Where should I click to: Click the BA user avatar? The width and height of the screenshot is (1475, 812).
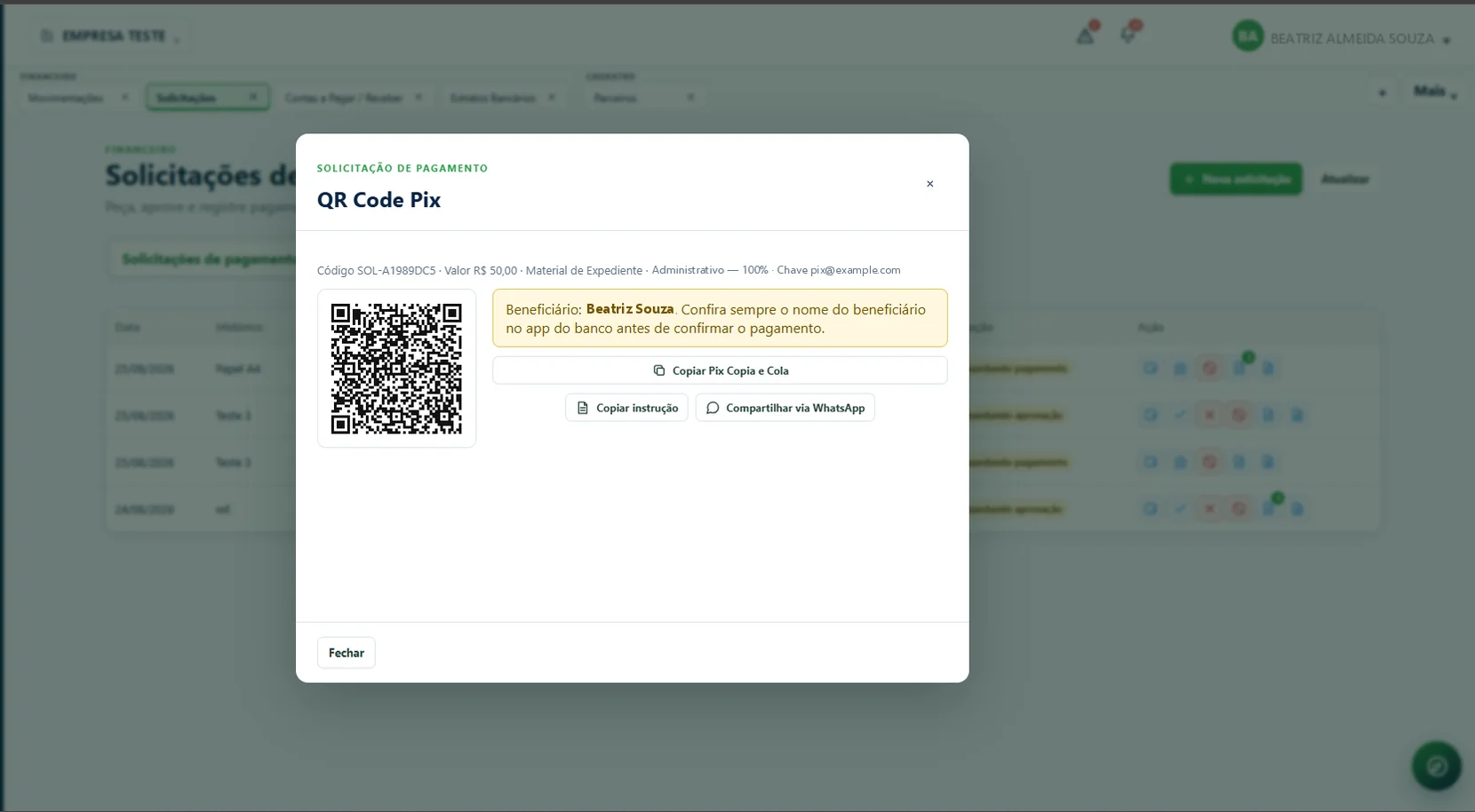pyautogui.click(x=1248, y=36)
